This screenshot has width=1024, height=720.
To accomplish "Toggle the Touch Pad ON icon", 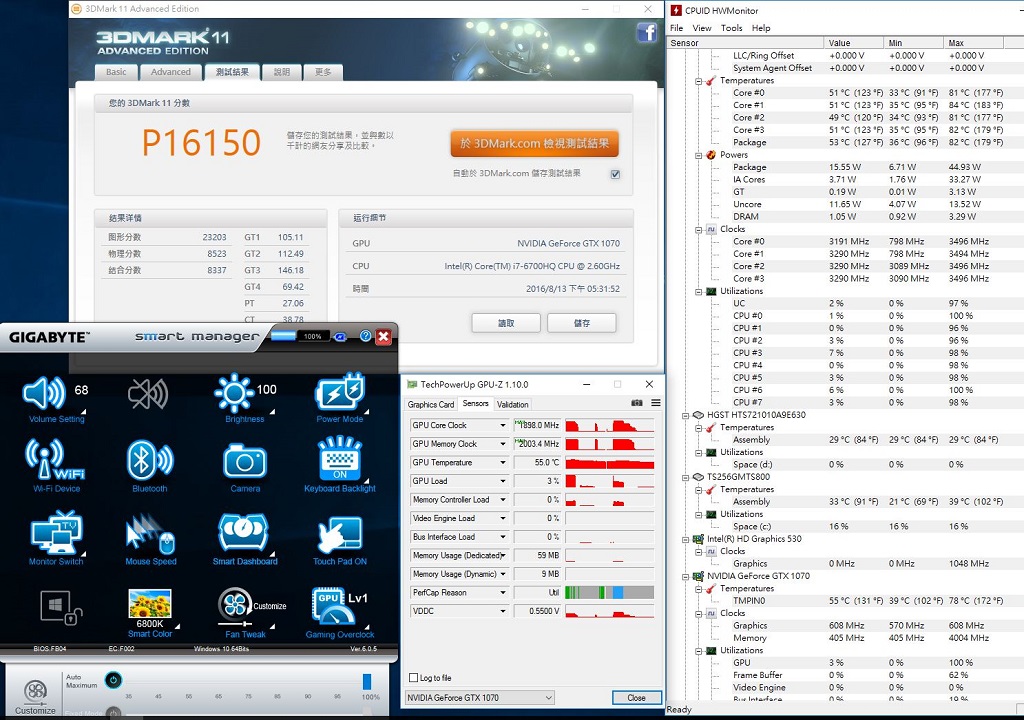I will 340,535.
